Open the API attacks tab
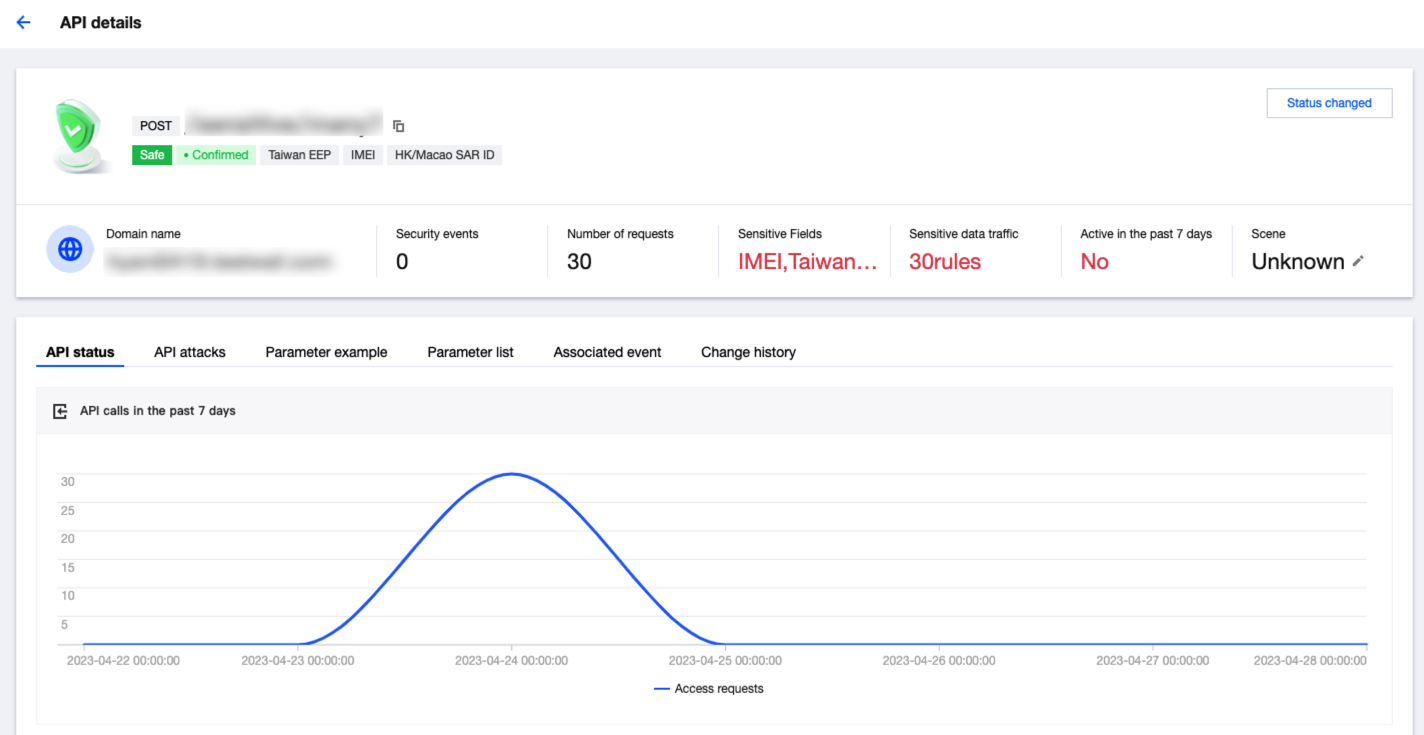Viewport: 1424px width, 735px height. (x=190, y=352)
